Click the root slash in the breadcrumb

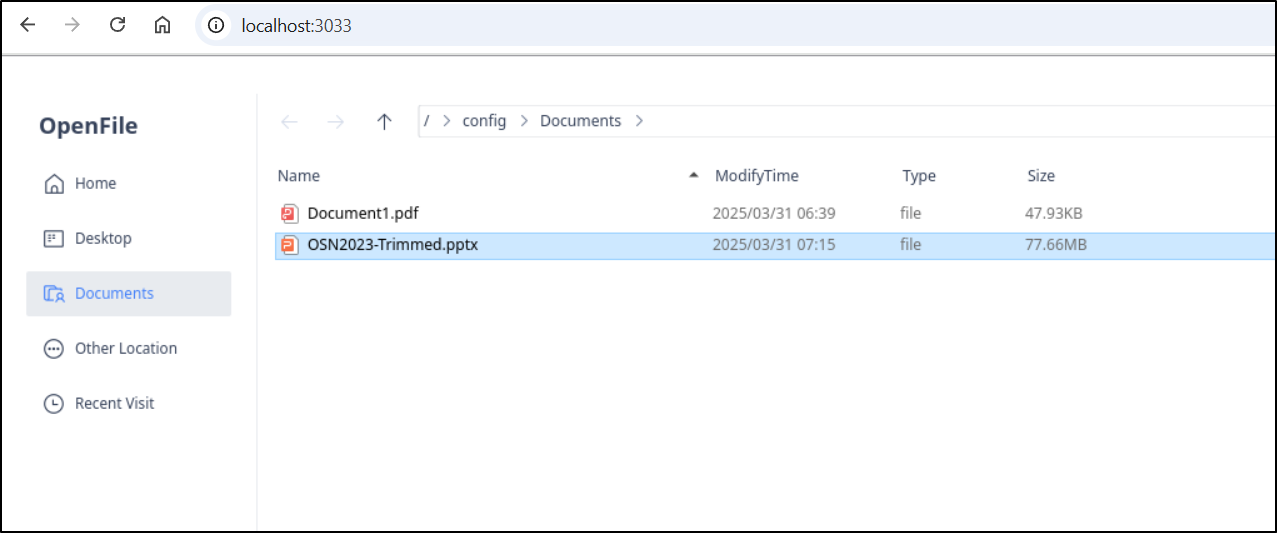coord(427,121)
